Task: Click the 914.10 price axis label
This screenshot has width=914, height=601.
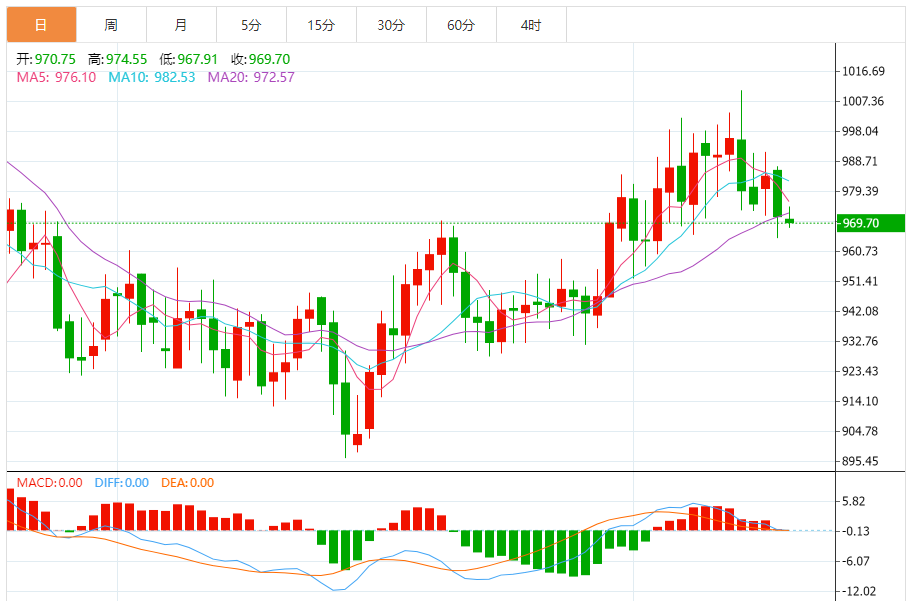Action: click(x=860, y=401)
